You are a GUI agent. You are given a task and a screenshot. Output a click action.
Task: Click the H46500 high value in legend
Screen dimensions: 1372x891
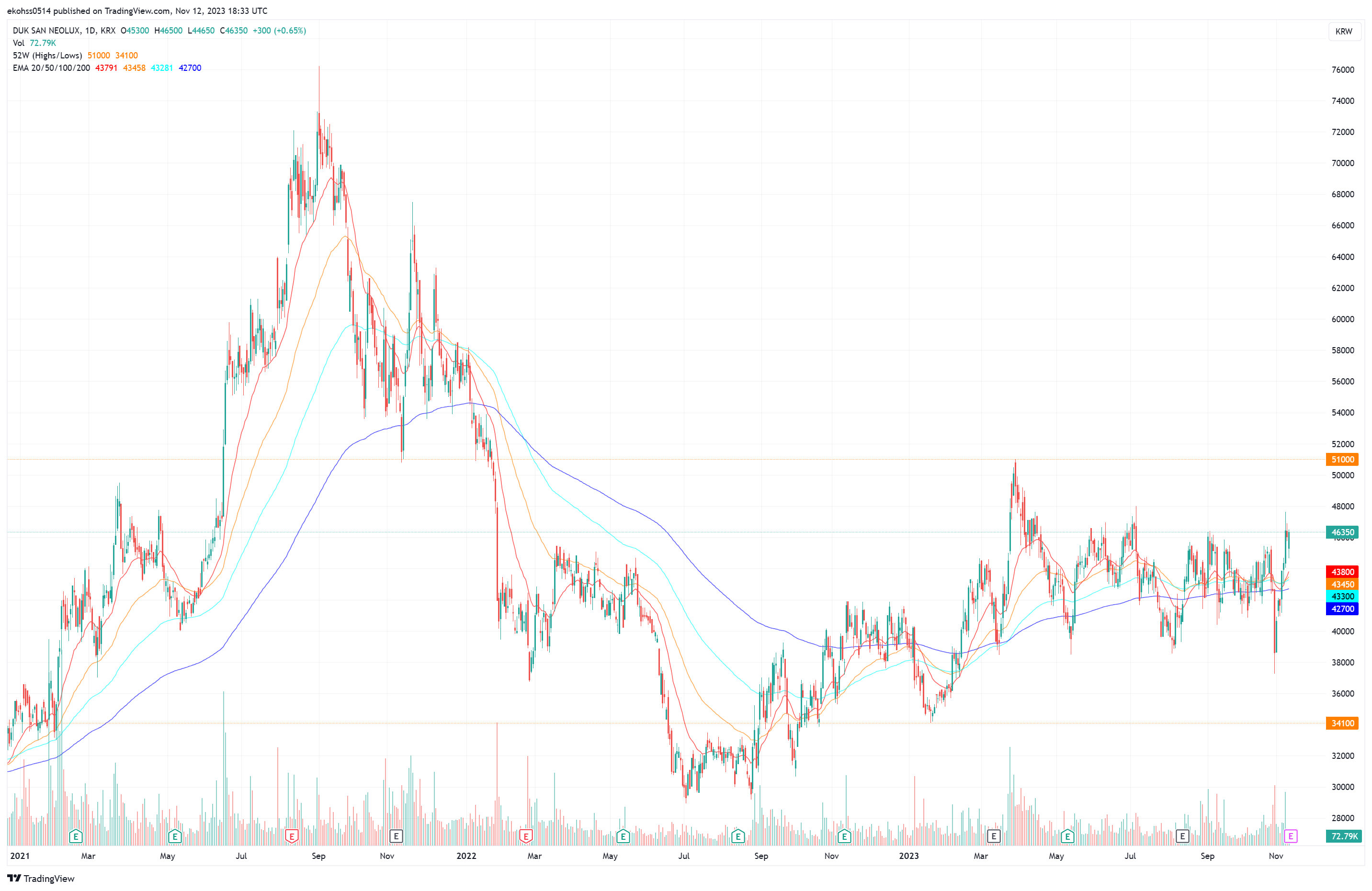[x=169, y=31]
